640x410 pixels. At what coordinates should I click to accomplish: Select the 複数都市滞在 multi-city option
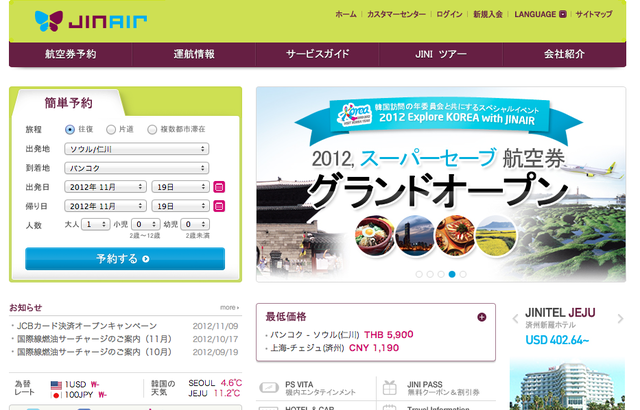tap(152, 129)
